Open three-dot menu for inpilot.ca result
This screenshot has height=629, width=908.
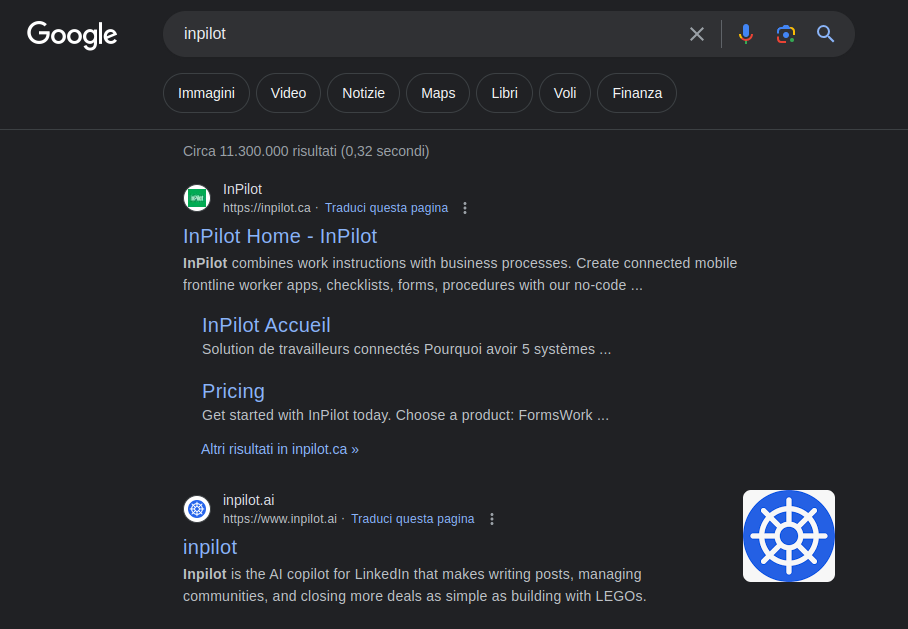click(x=465, y=208)
